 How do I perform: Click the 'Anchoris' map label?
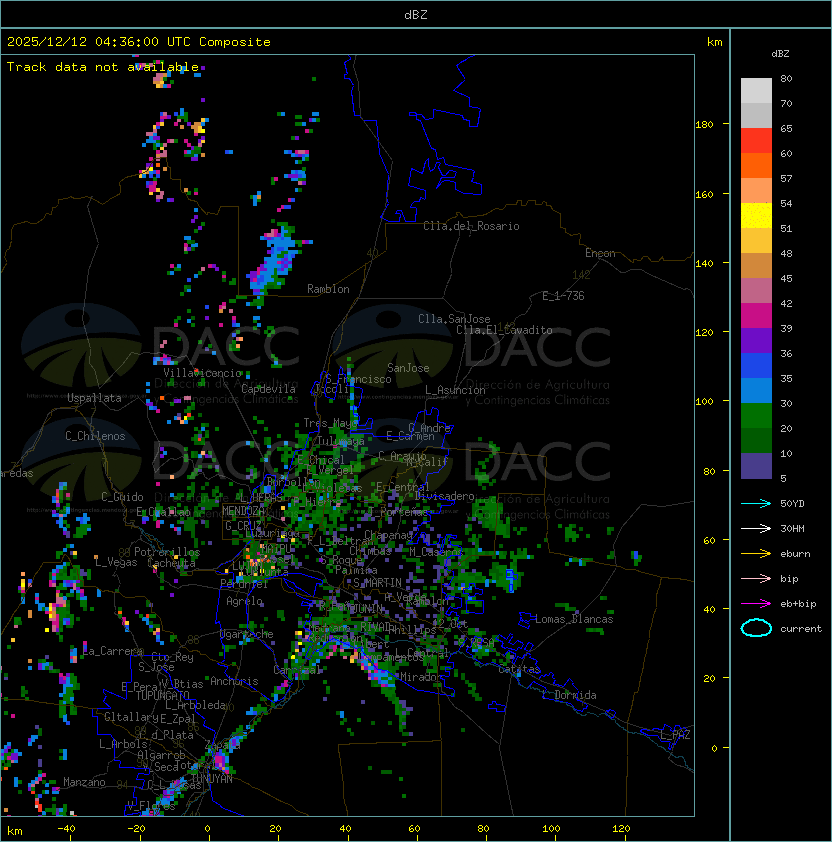click(234, 681)
